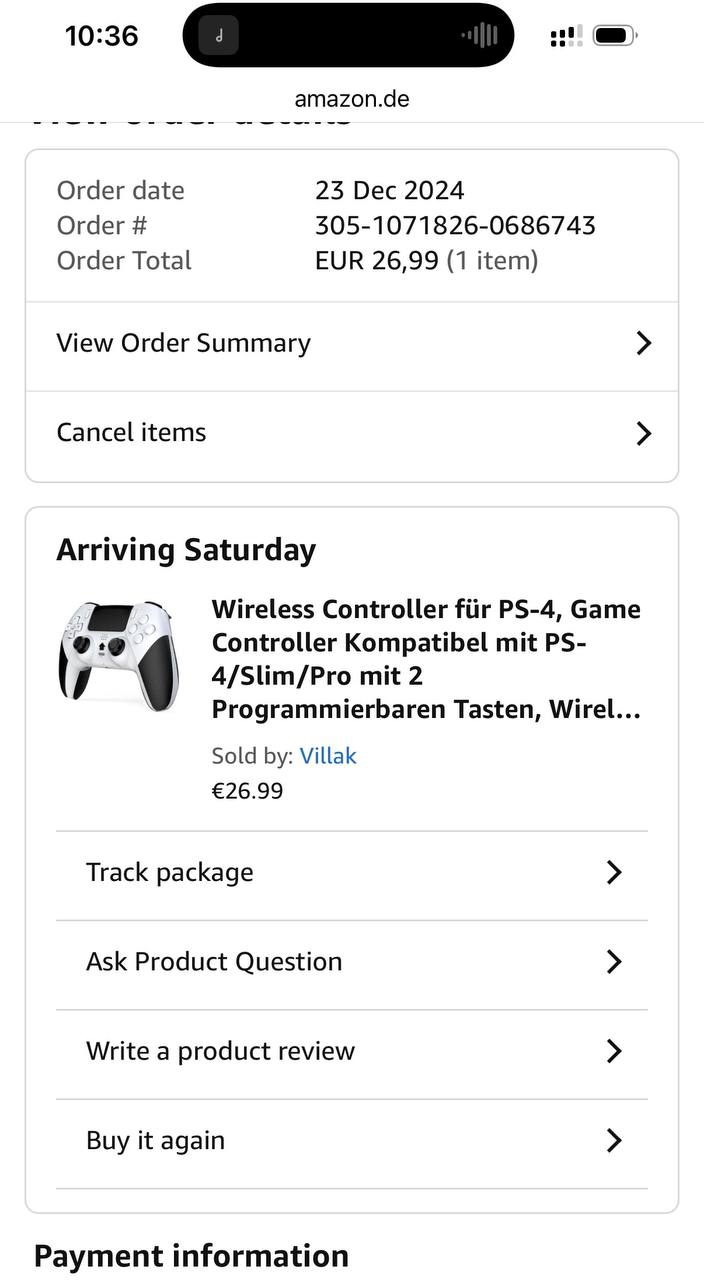Tap the arrow beside Buy it again
This screenshot has height=1280, width=704.
pyautogui.click(x=614, y=1141)
